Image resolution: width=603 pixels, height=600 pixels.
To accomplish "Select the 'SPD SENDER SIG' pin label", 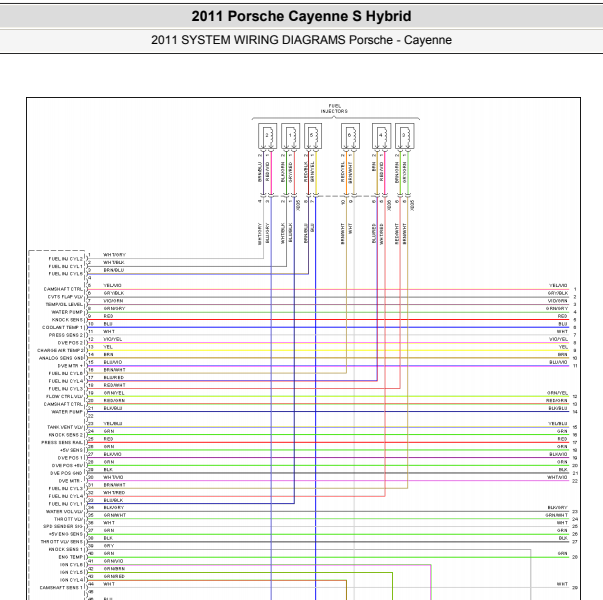I will (x=63, y=526).
